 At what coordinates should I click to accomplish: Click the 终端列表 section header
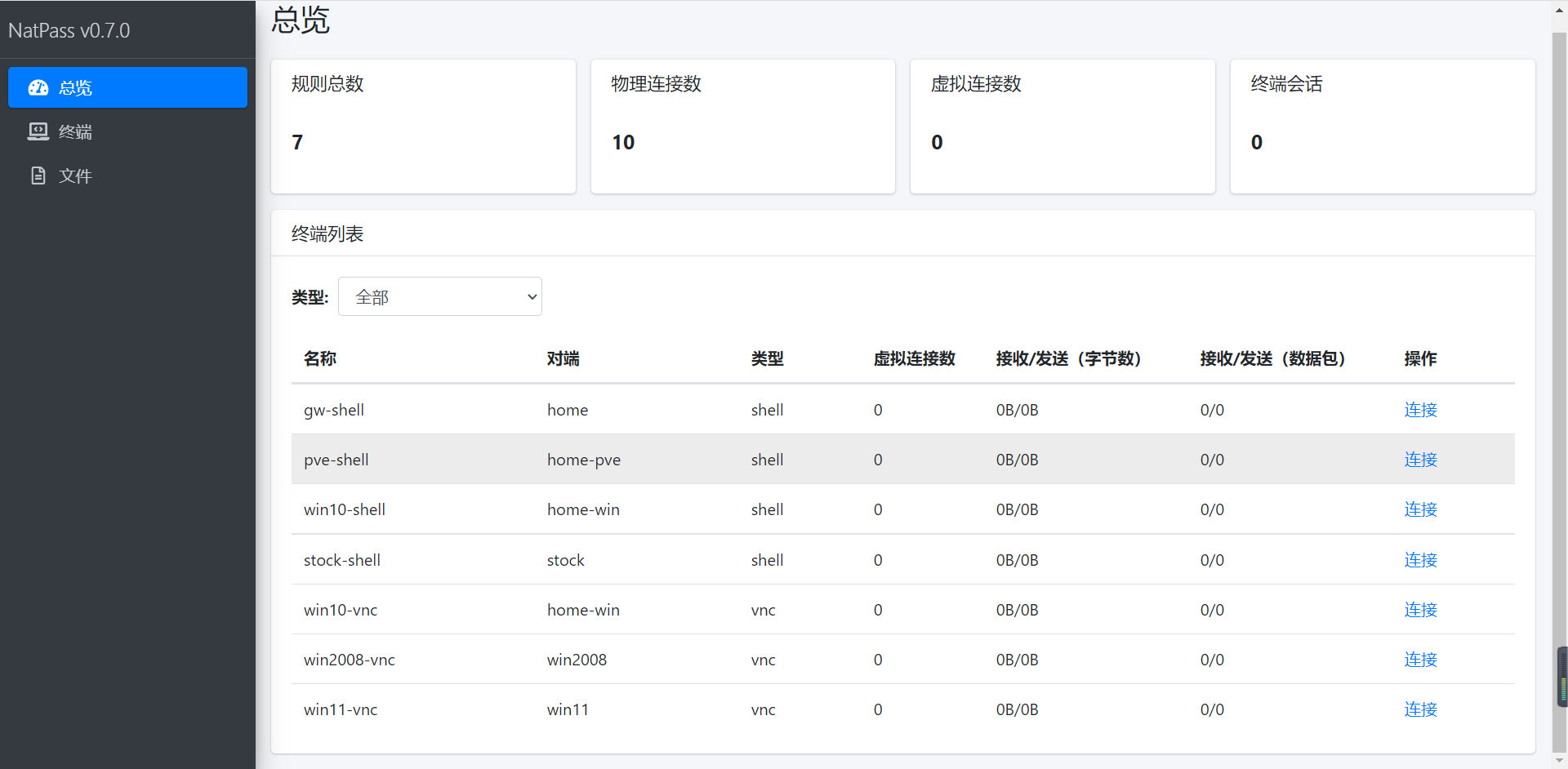(x=327, y=233)
